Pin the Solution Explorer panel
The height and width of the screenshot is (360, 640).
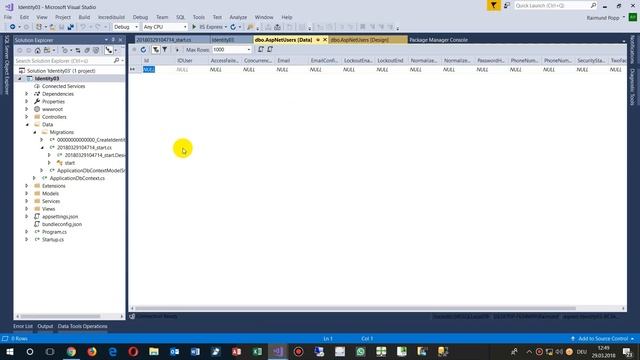pos(113,40)
